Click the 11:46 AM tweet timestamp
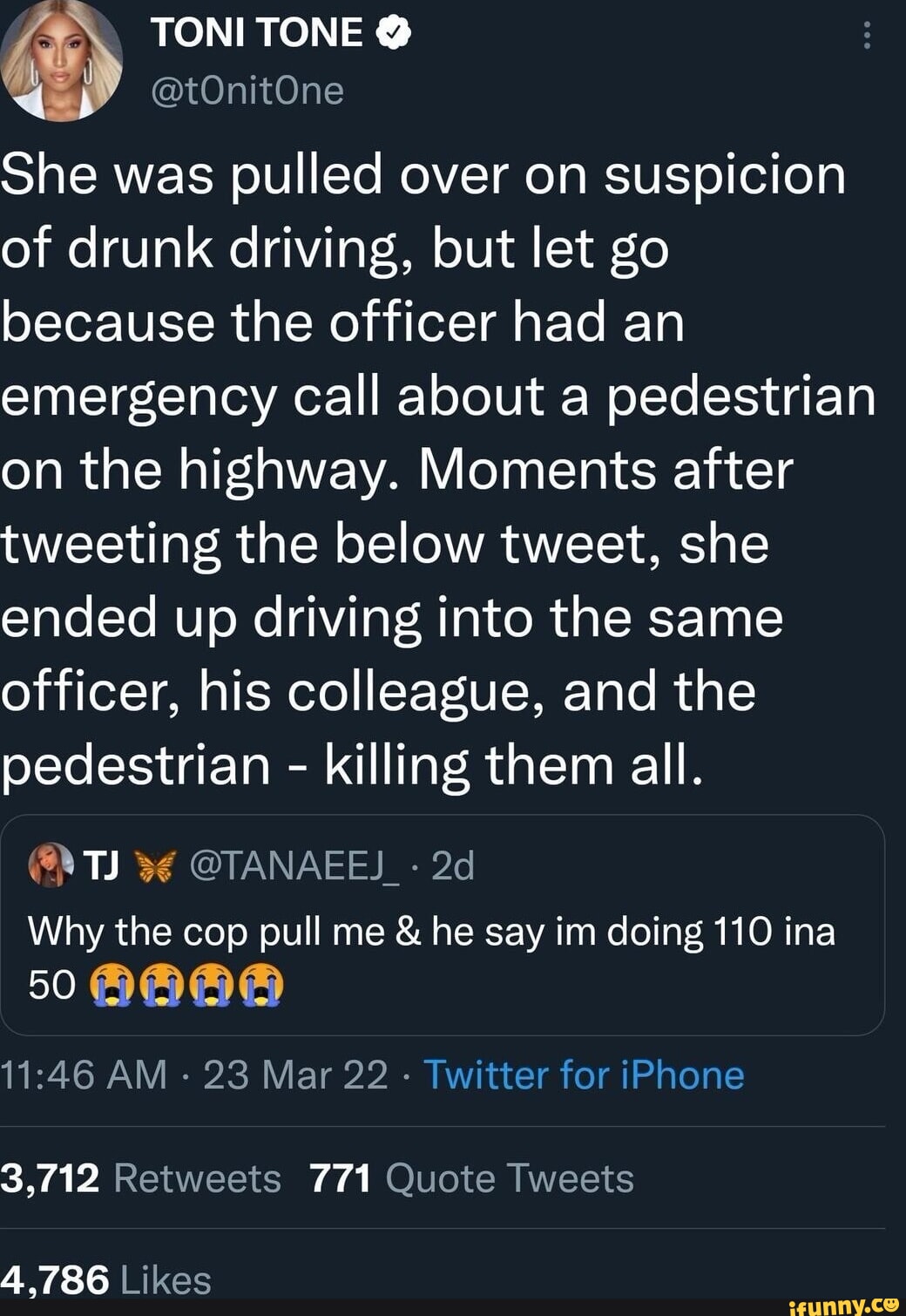Screen dimensions: 906x1316 click(x=84, y=1075)
